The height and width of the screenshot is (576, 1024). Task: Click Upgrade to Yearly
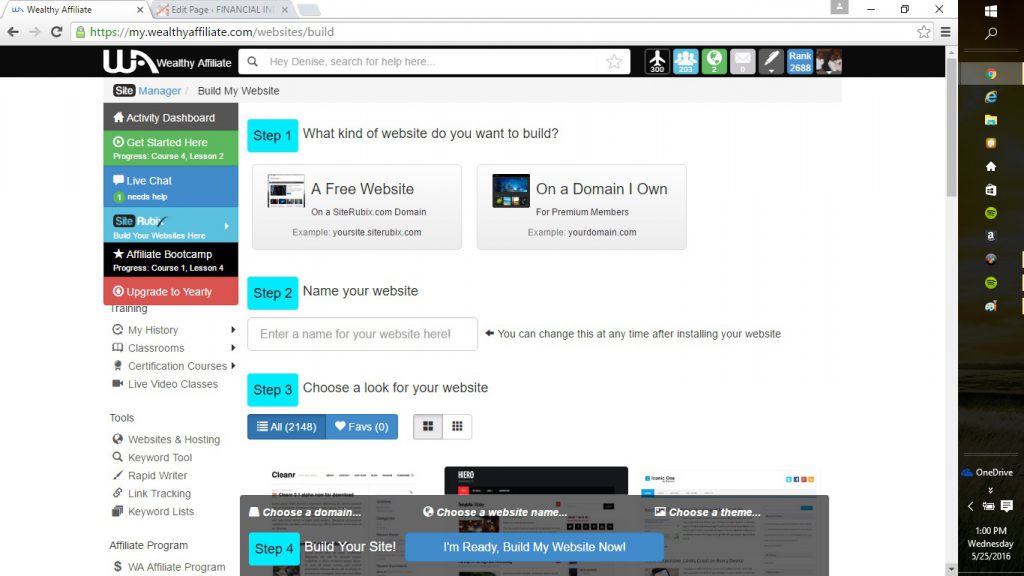(170, 291)
